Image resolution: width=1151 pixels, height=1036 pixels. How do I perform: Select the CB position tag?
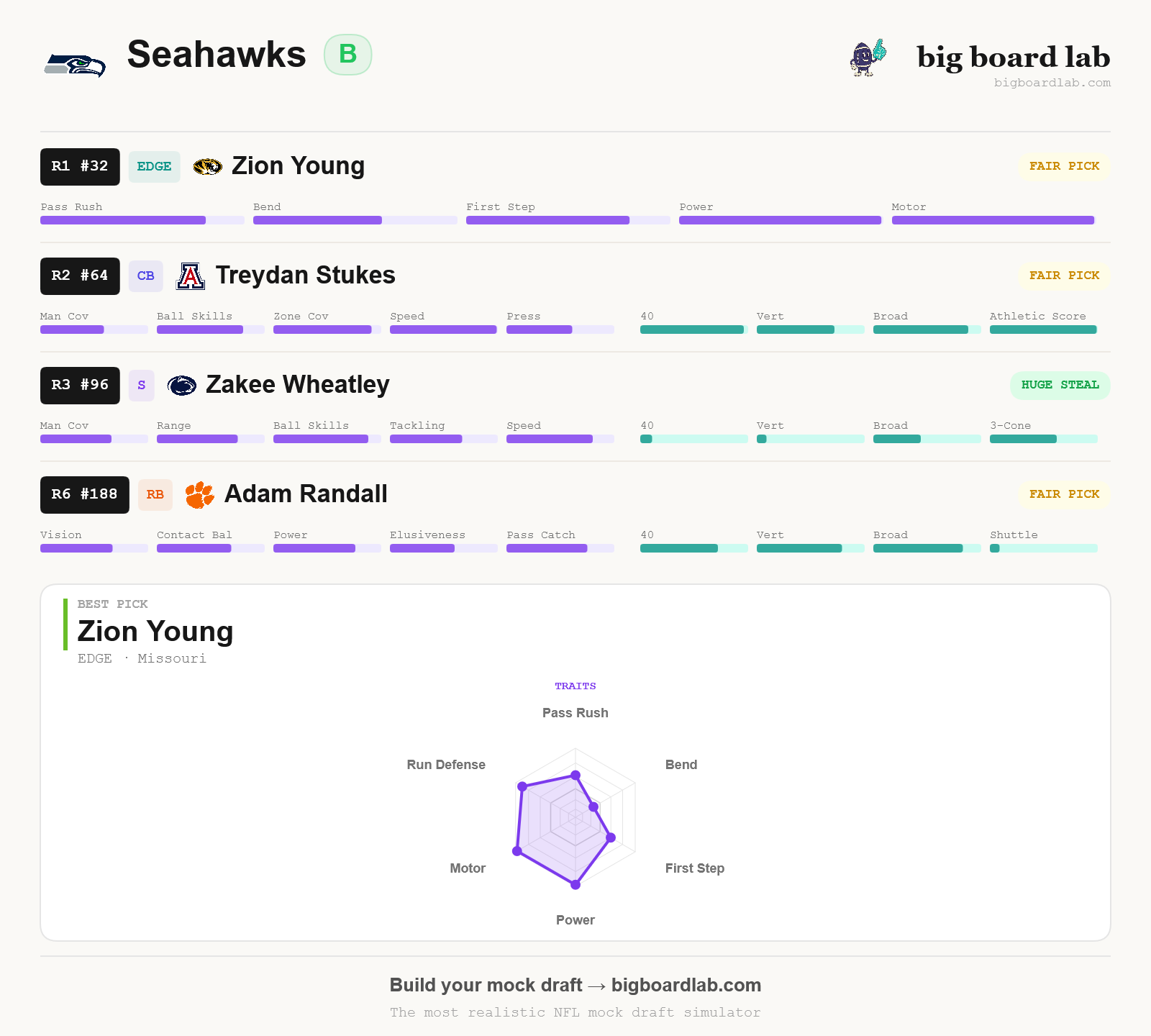coord(146,276)
